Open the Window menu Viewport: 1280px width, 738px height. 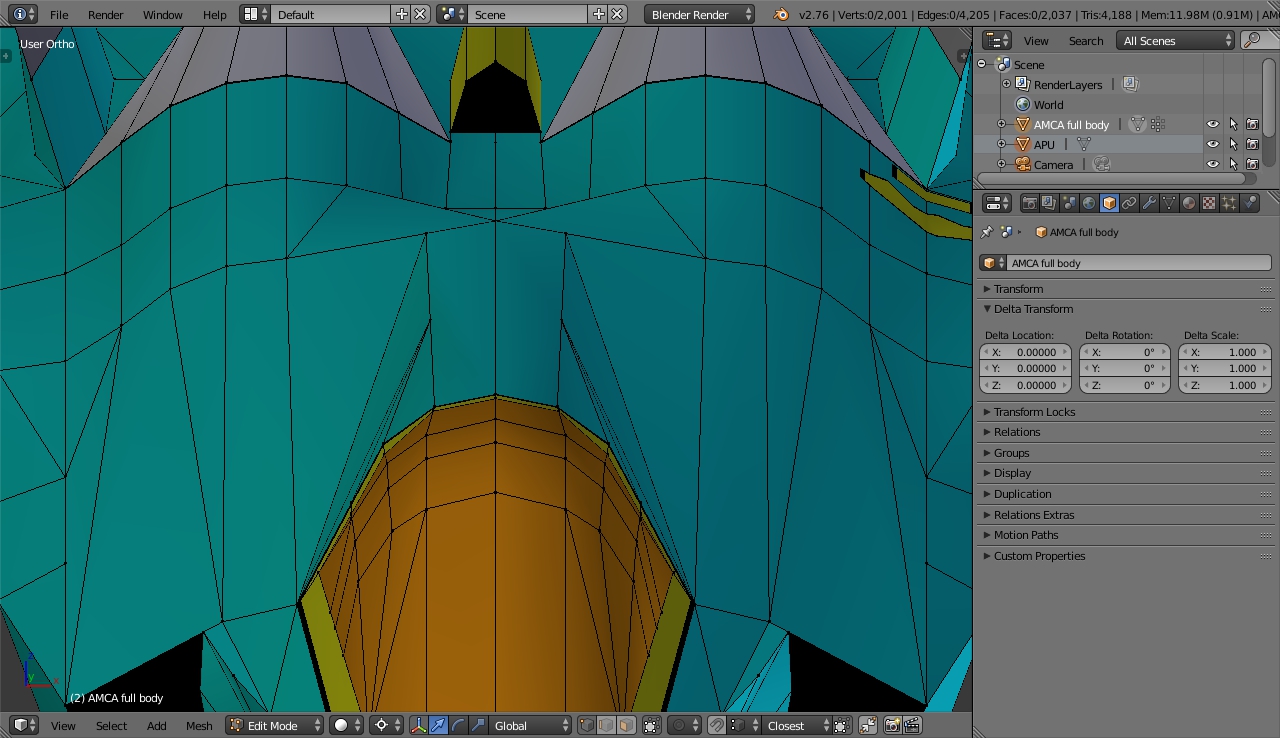click(x=162, y=14)
